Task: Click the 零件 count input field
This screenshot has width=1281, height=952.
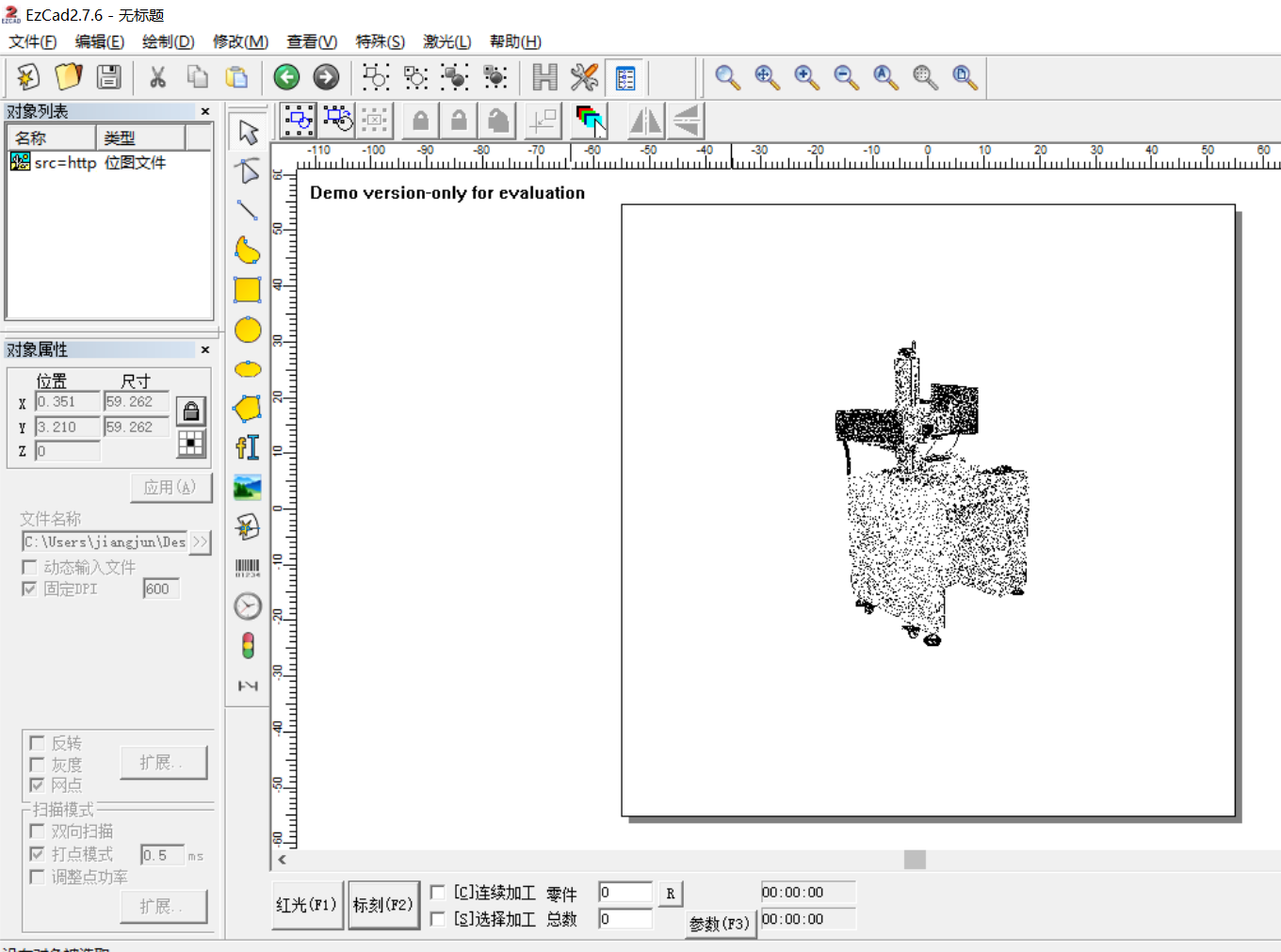Action: [625, 892]
